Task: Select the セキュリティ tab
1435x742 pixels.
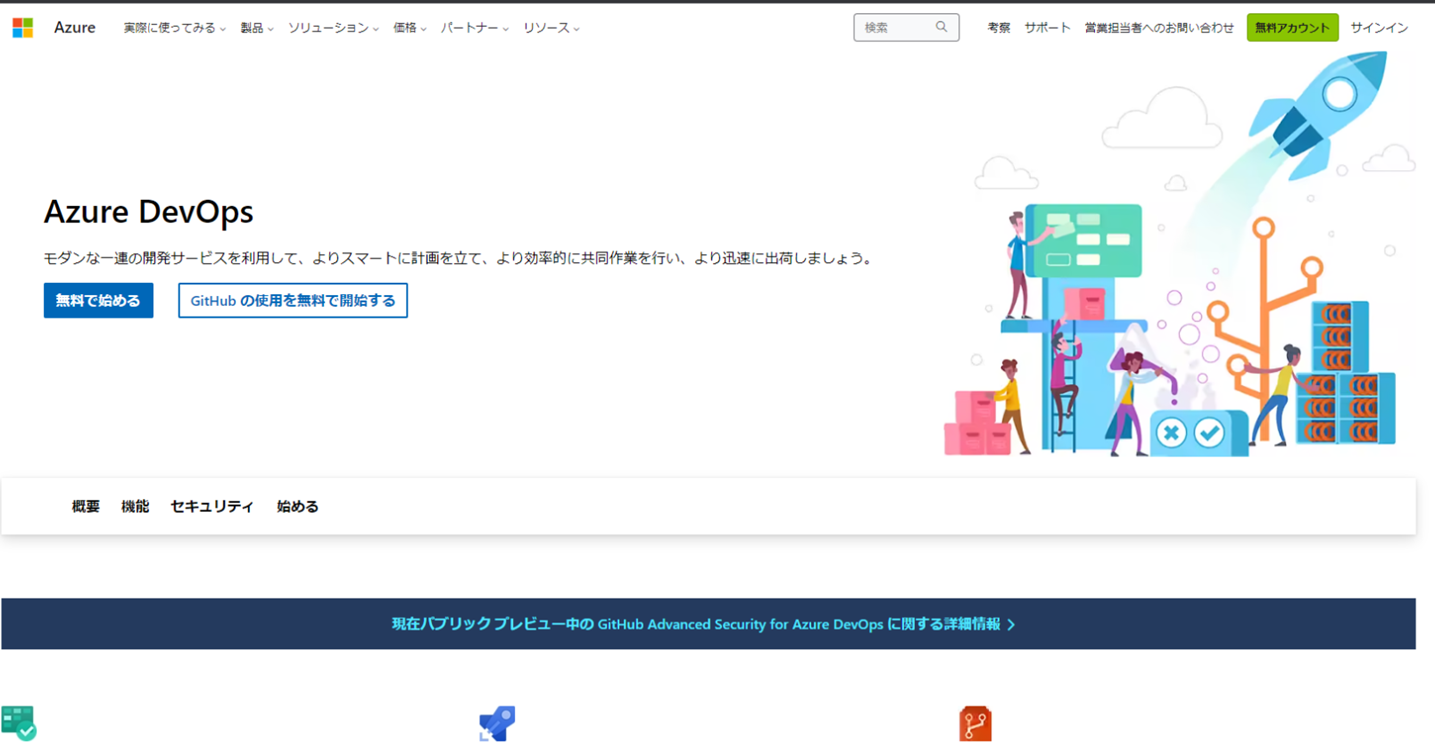Action: pos(212,506)
